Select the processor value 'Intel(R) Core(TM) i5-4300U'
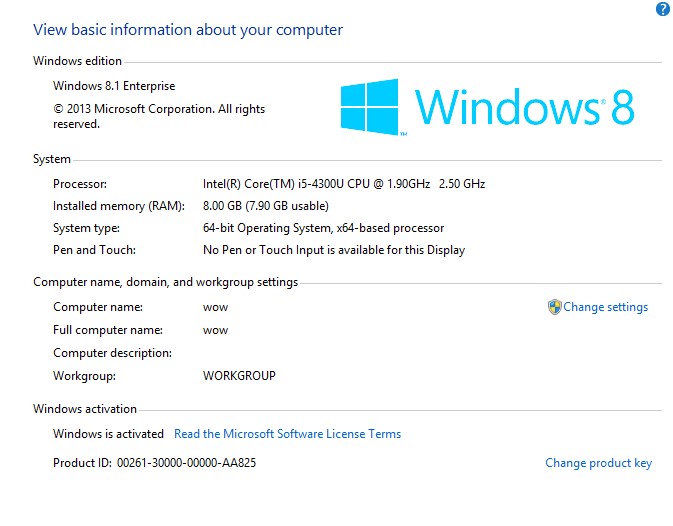The image size is (673, 526). (x=273, y=184)
